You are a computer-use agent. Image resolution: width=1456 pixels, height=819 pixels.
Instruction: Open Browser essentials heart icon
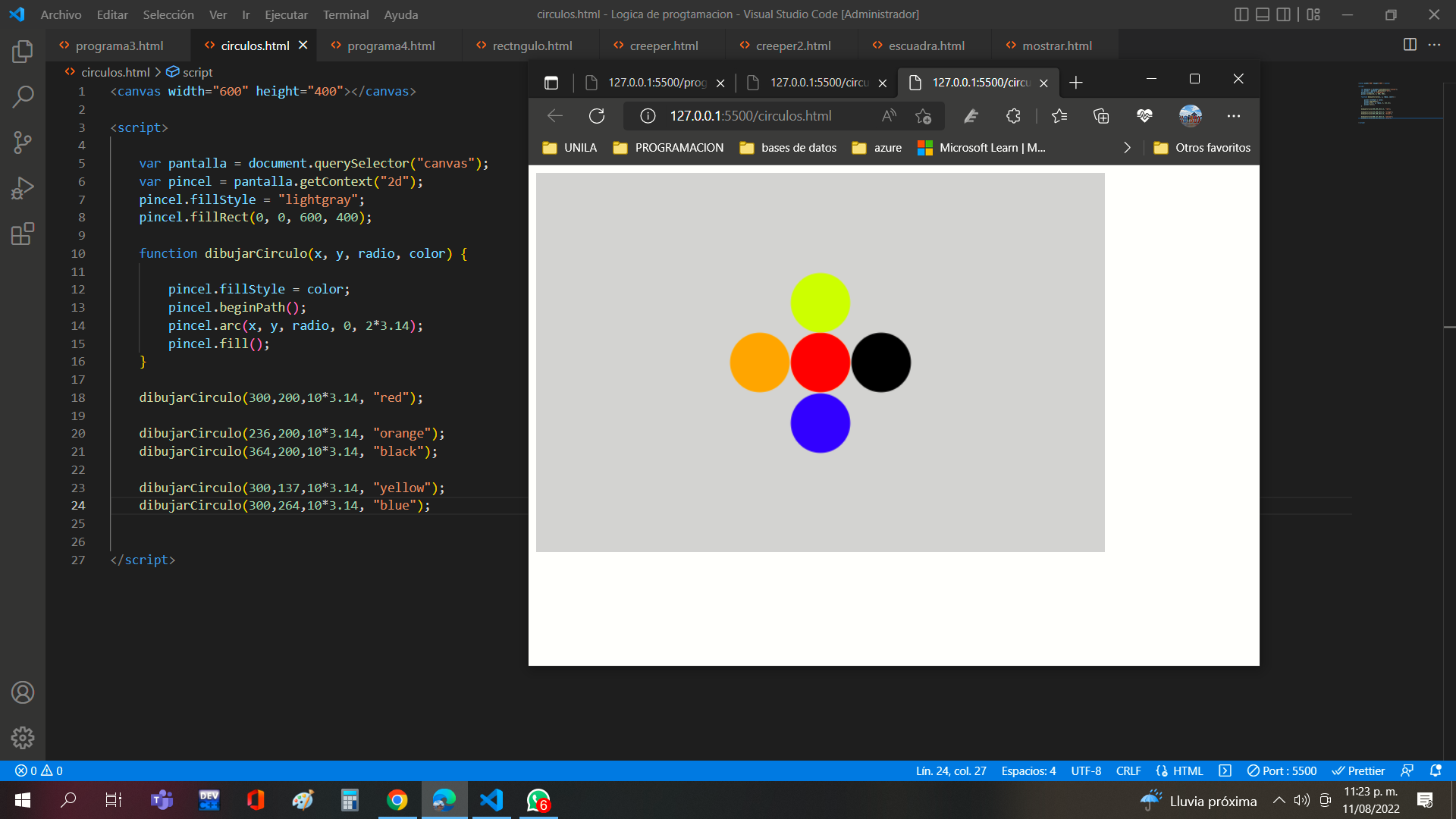[1144, 116]
